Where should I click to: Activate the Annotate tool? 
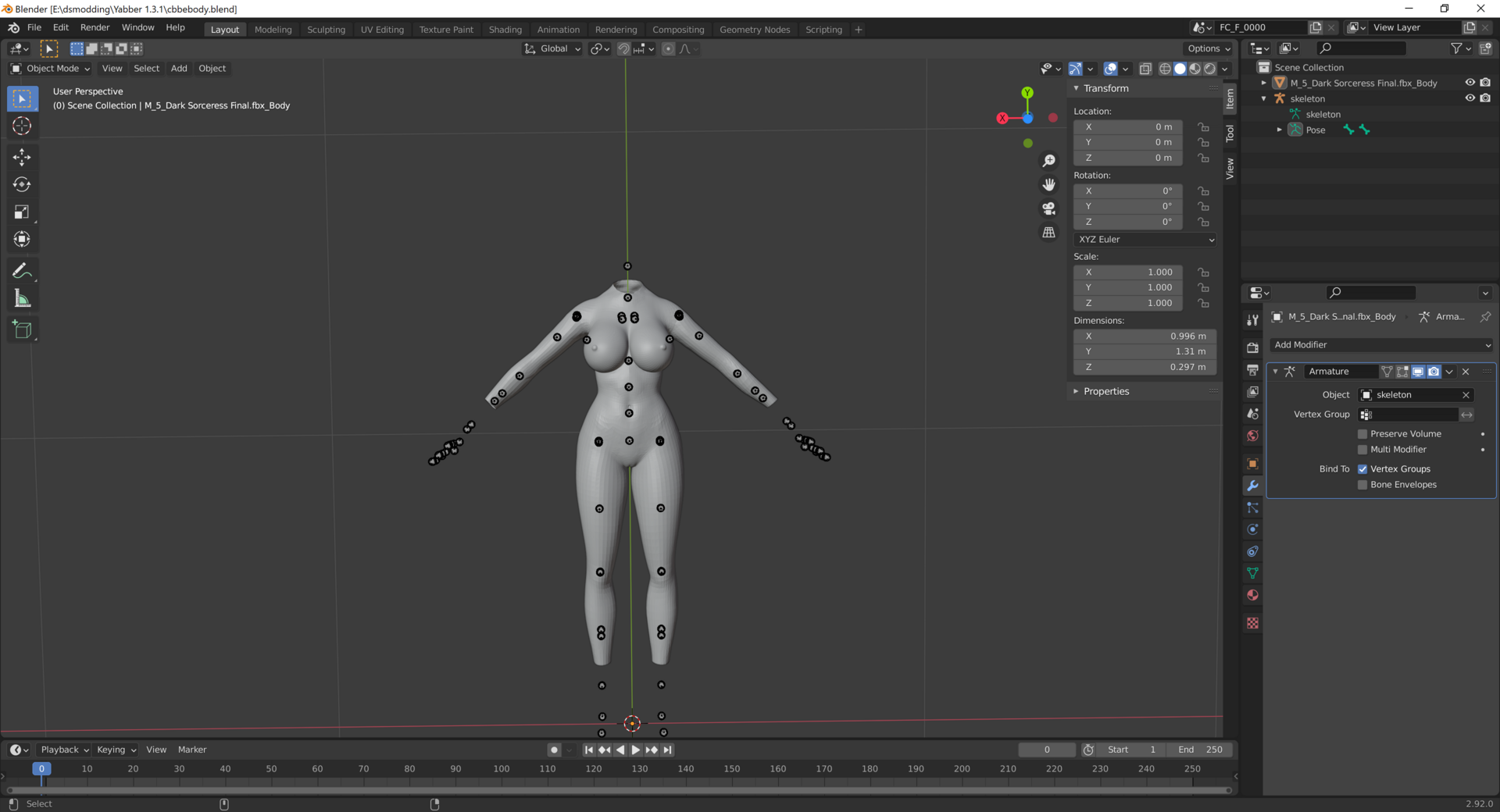[x=22, y=271]
